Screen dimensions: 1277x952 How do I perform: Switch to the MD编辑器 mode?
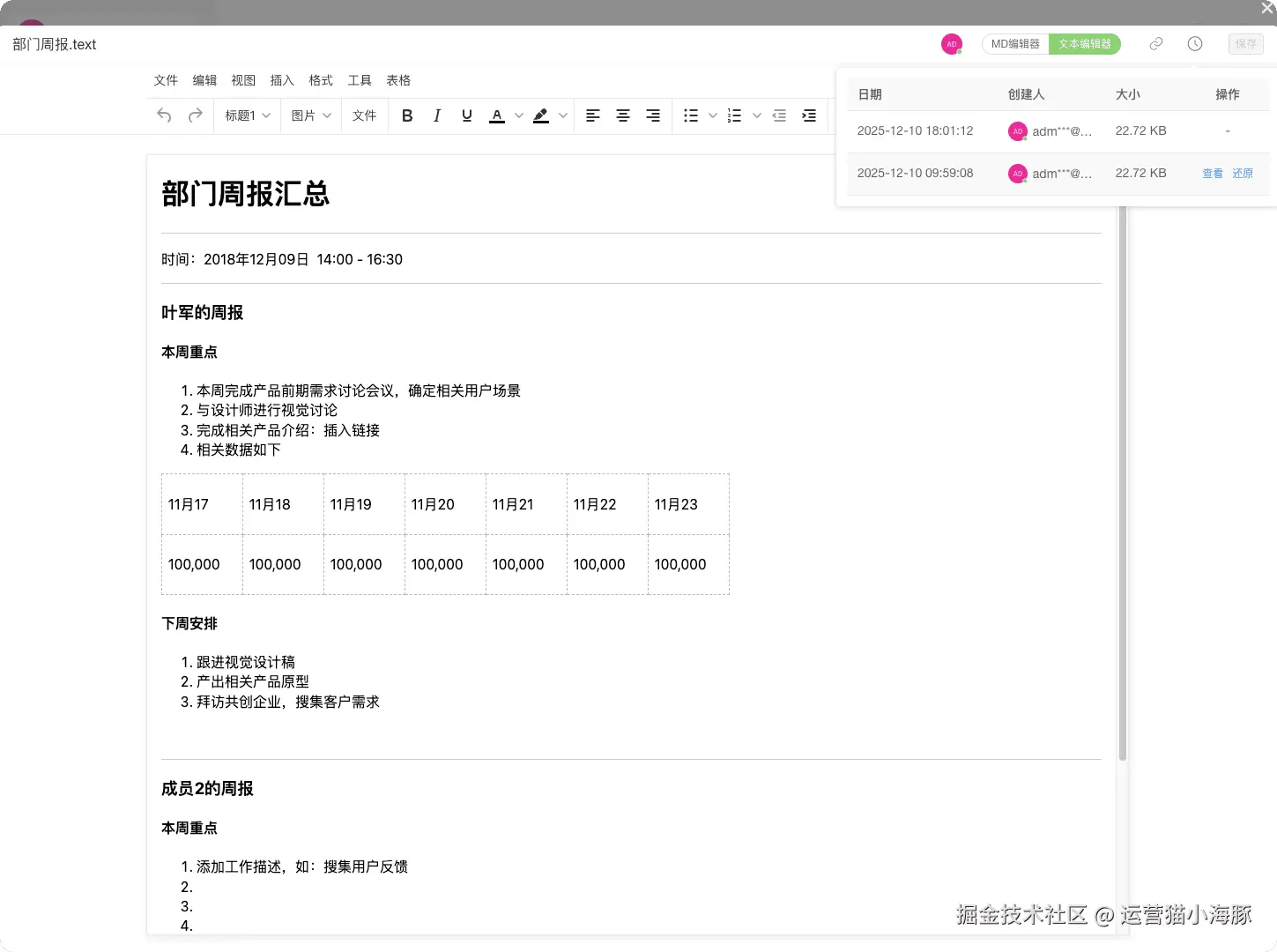tap(1015, 44)
